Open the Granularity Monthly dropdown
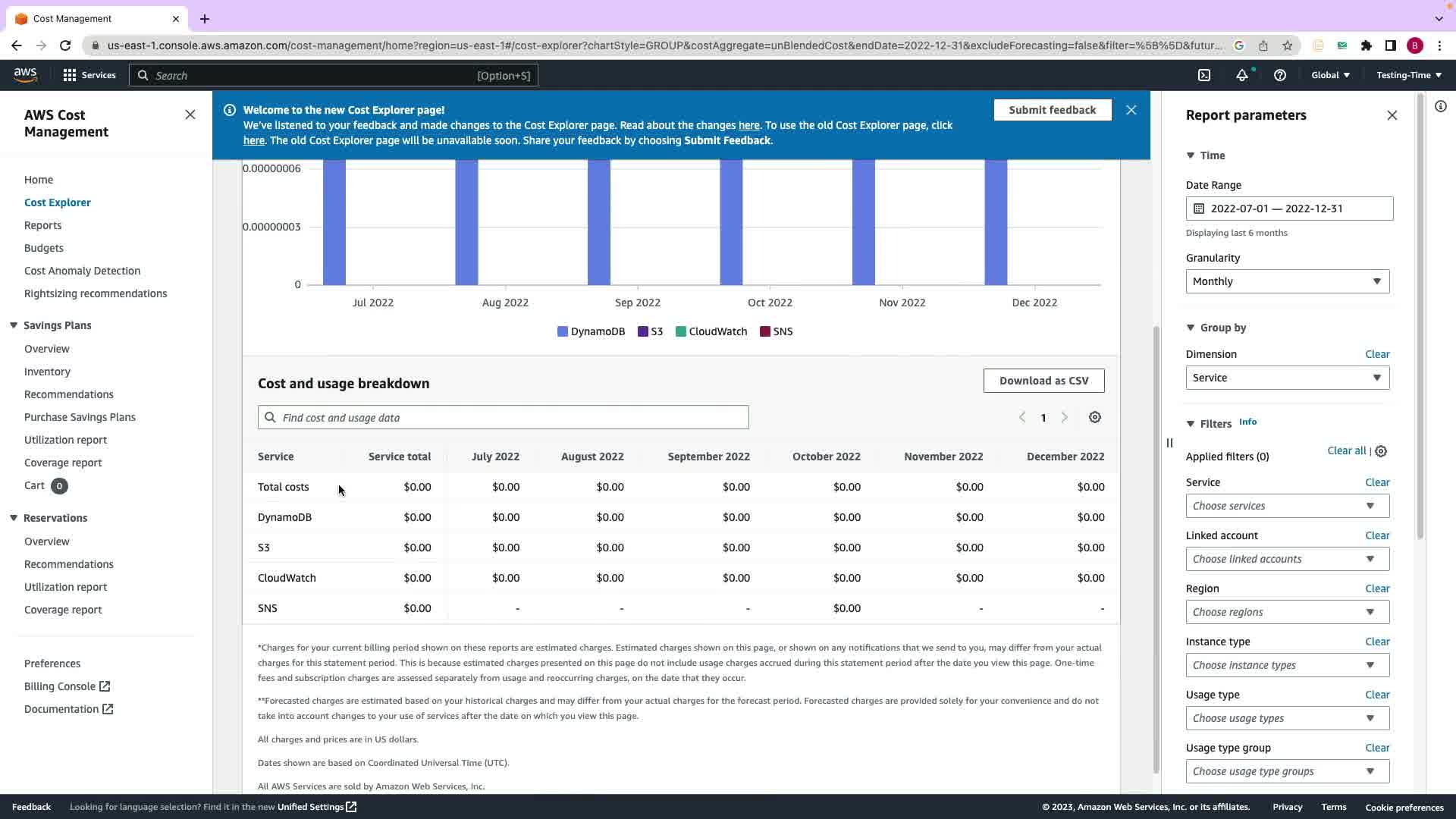 tap(1287, 281)
